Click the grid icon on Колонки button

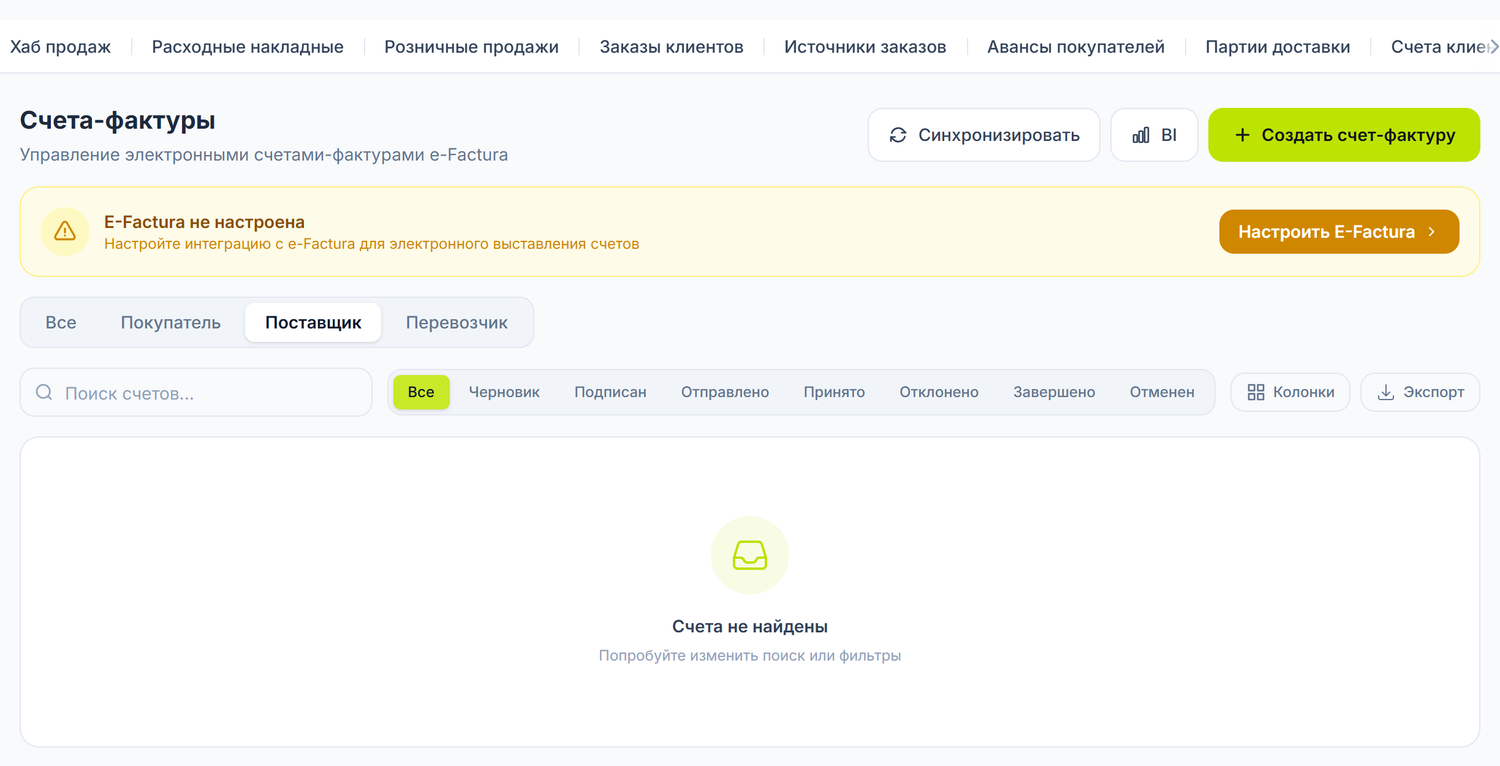click(x=1256, y=392)
